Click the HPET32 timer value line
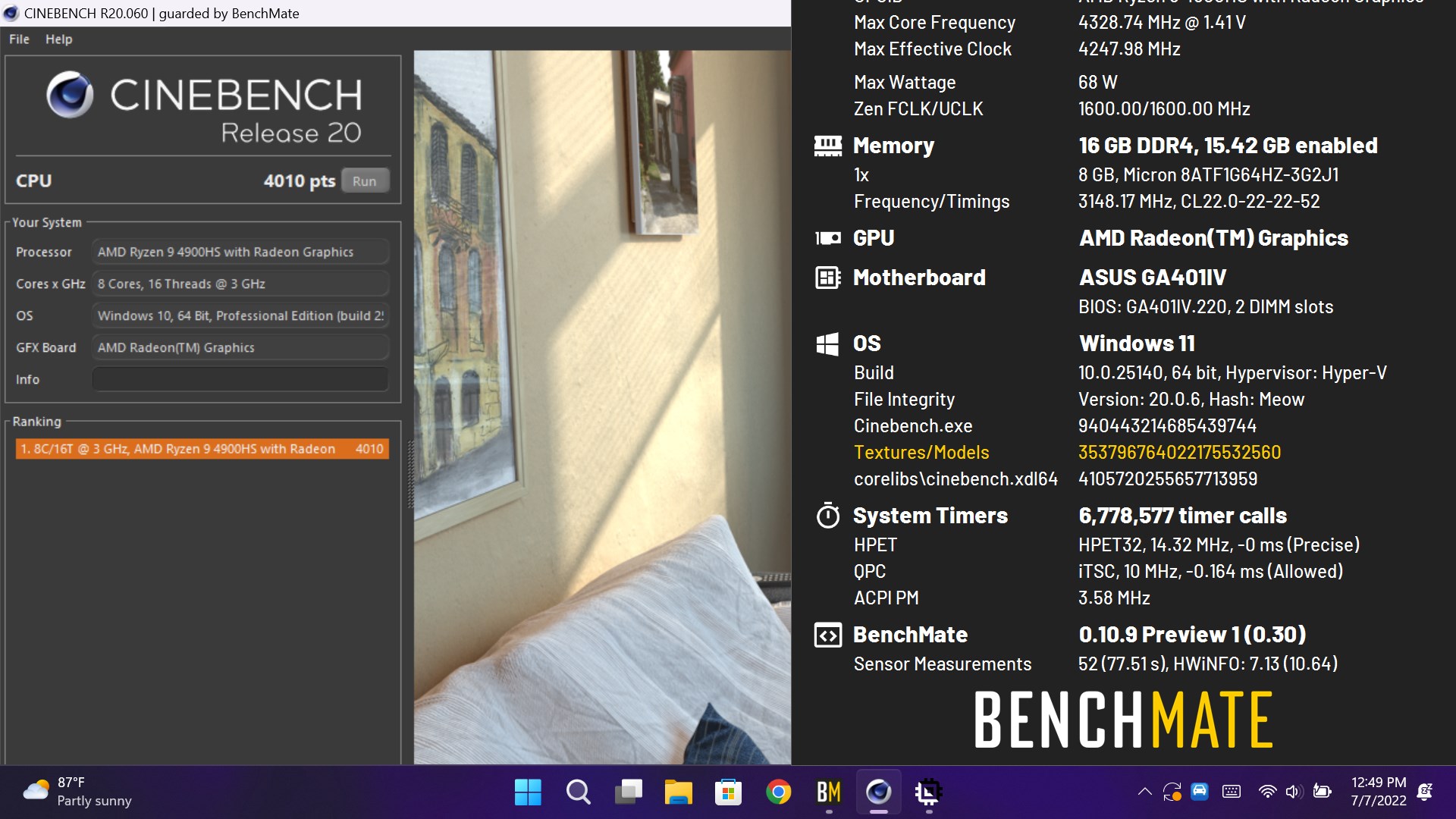 [x=1219, y=545]
